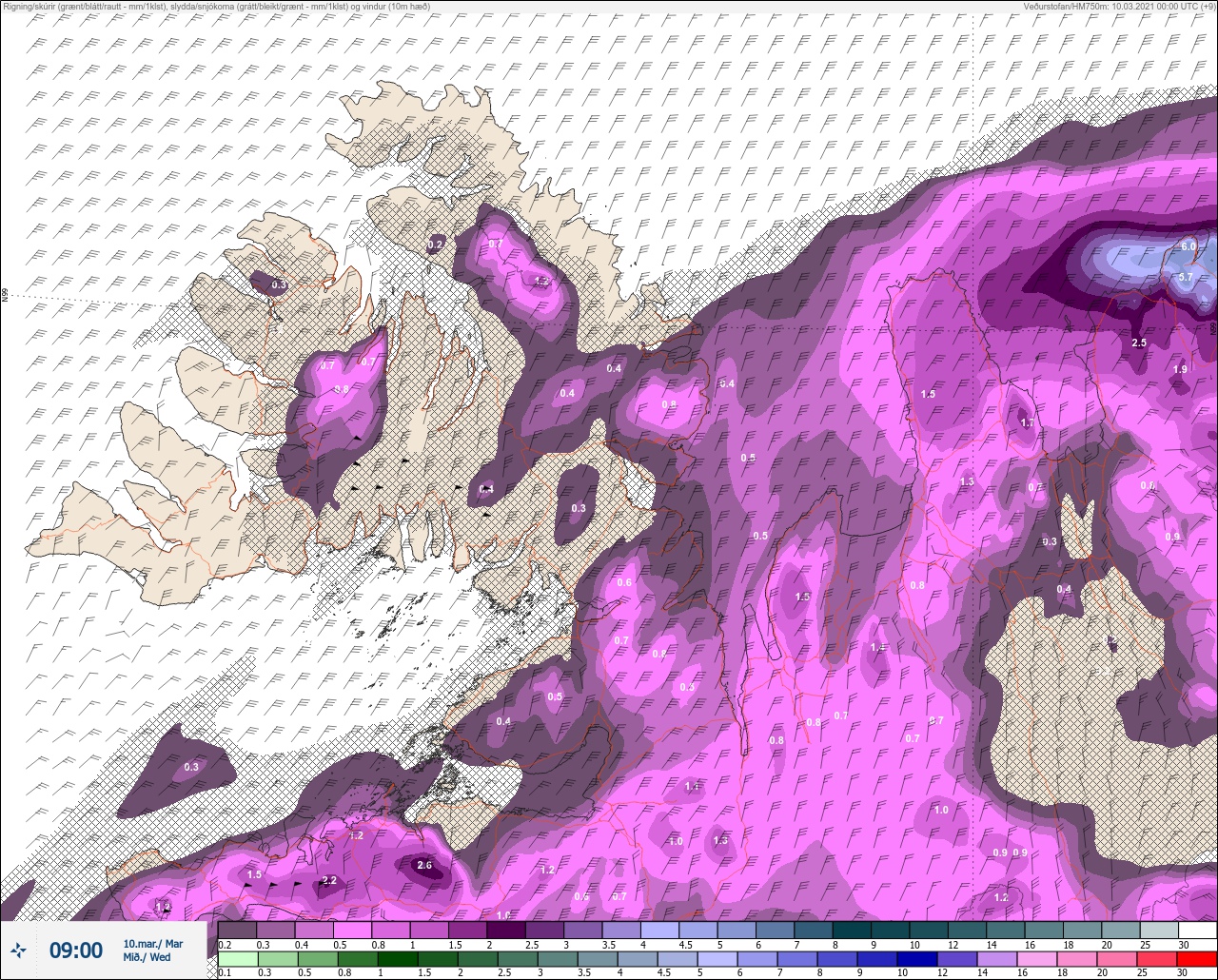Click the 2.6 precipitation value on map

[424, 865]
